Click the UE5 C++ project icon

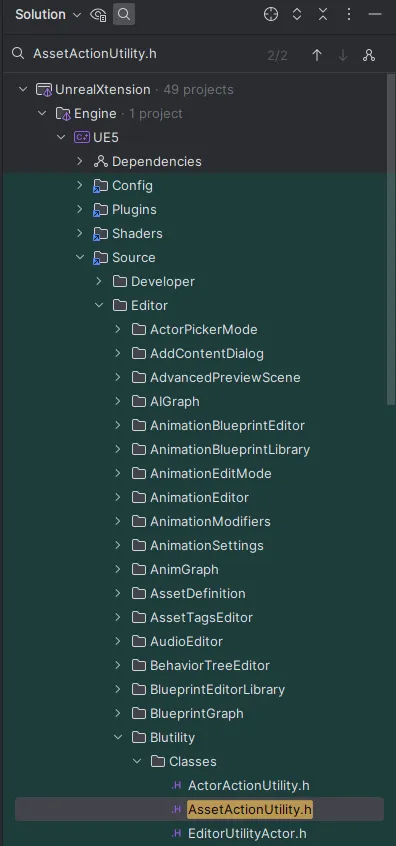click(82, 138)
